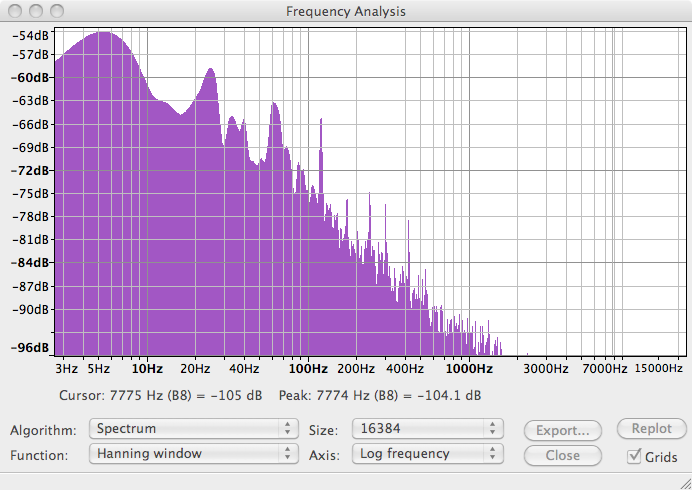Click the red close window button
The height and width of the screenshot is (490, 692).
click(x=13, y=10)
